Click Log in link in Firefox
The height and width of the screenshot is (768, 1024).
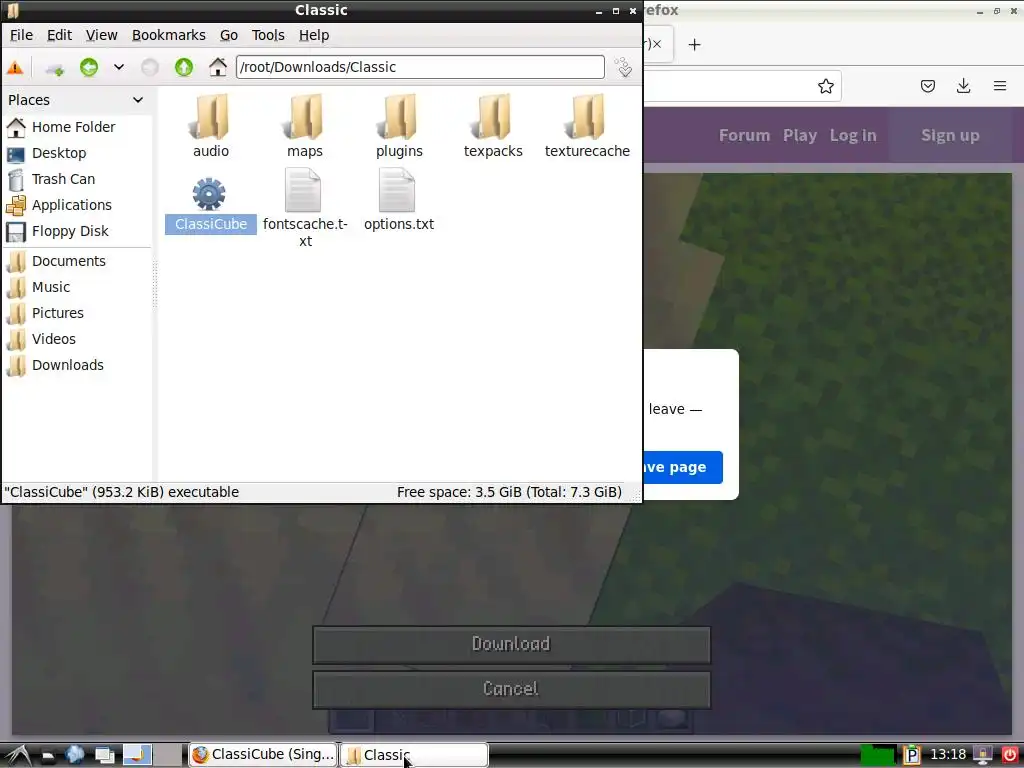point(853,136)
